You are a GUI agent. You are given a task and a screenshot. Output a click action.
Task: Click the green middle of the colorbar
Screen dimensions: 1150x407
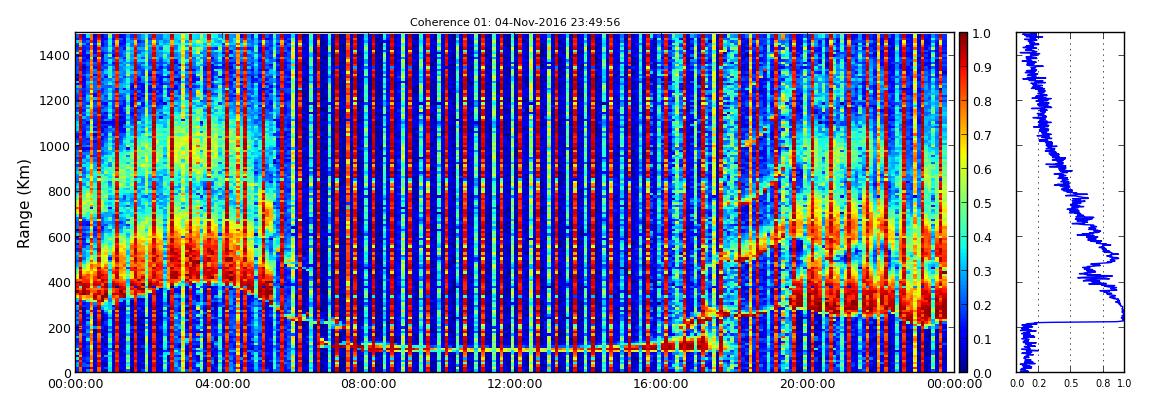point(962,203)
